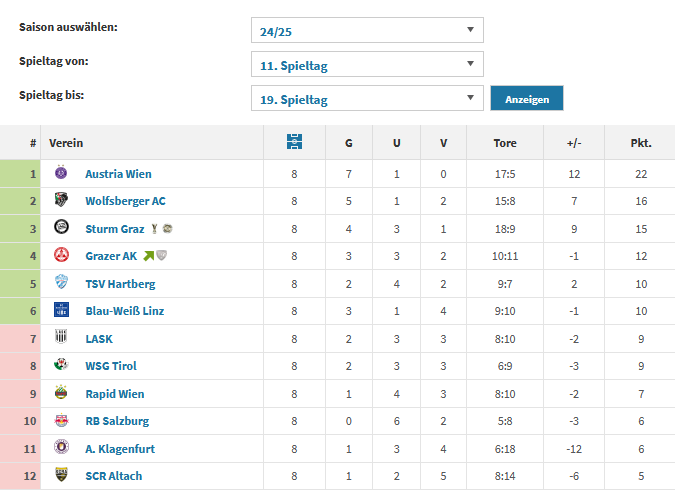Expand the 19. Spieltag end matchday dropdown
675x490 pixels.
click(367, 99)
